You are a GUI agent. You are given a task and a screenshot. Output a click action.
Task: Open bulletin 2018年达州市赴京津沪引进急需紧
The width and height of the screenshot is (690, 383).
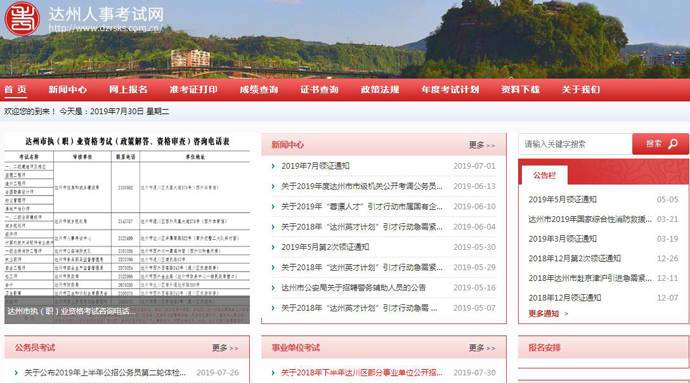590,278
